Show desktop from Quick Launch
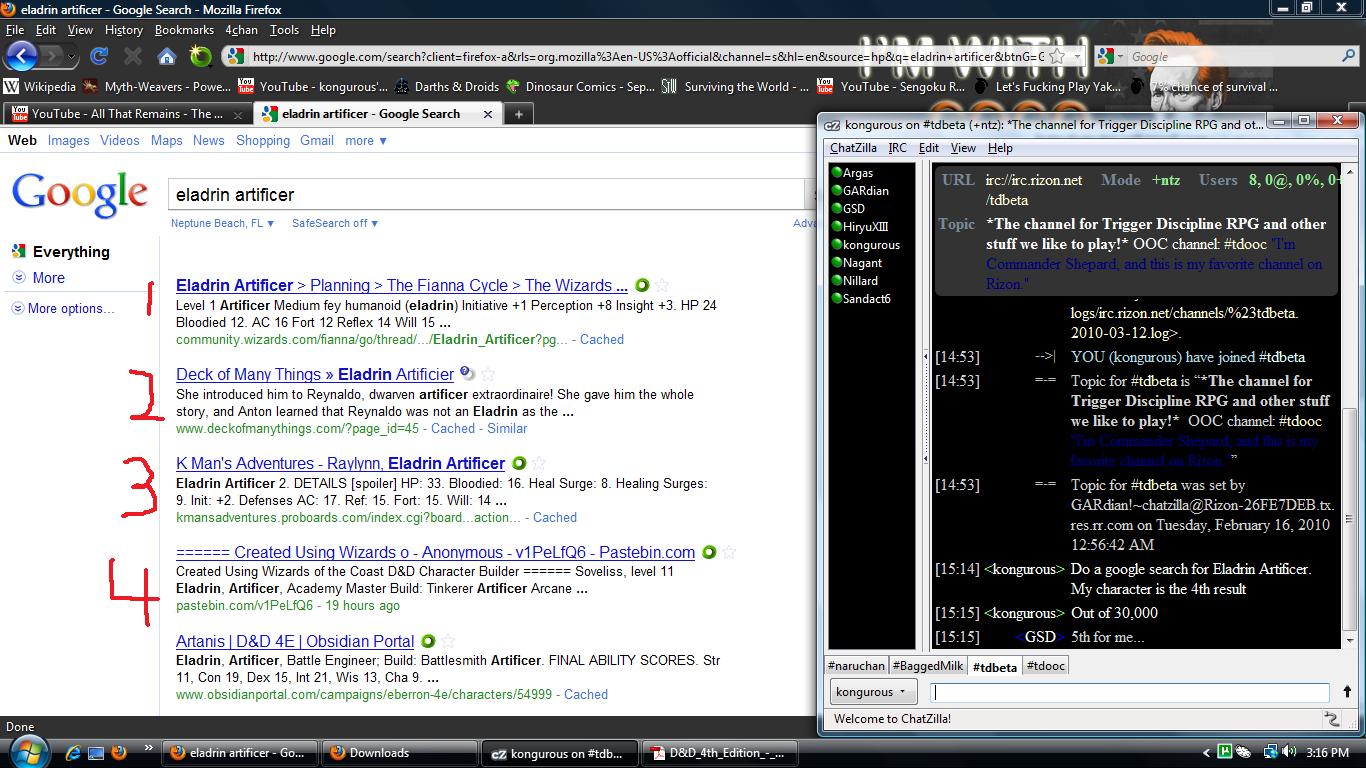Image resolution: width=1366 pixels, height=768 pixels. pos(96,752)
